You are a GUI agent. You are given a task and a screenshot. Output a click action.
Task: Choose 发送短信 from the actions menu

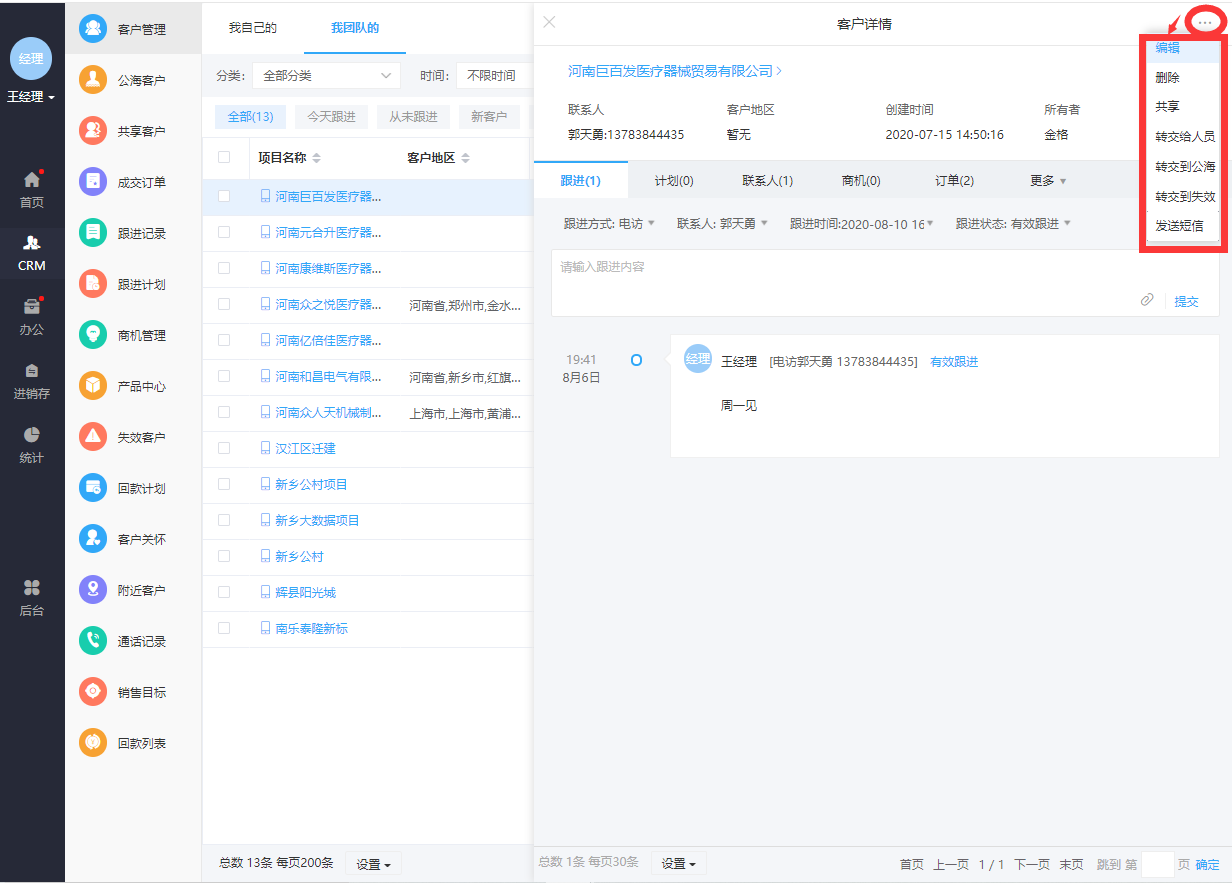pyautogui.click(x=1181, y=226)
